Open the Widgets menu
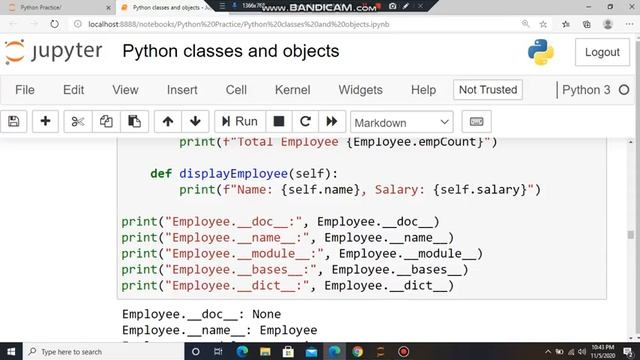The width and height of the screenshot is (640, 360). click(360, 90)
